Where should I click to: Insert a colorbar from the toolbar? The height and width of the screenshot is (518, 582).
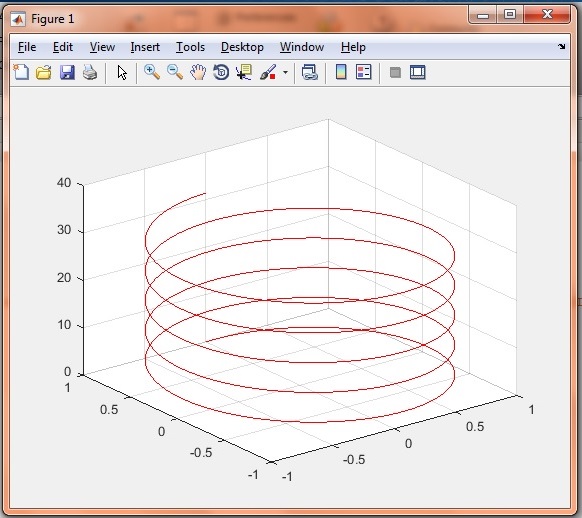pyautogui.click(x=341, y=72)
